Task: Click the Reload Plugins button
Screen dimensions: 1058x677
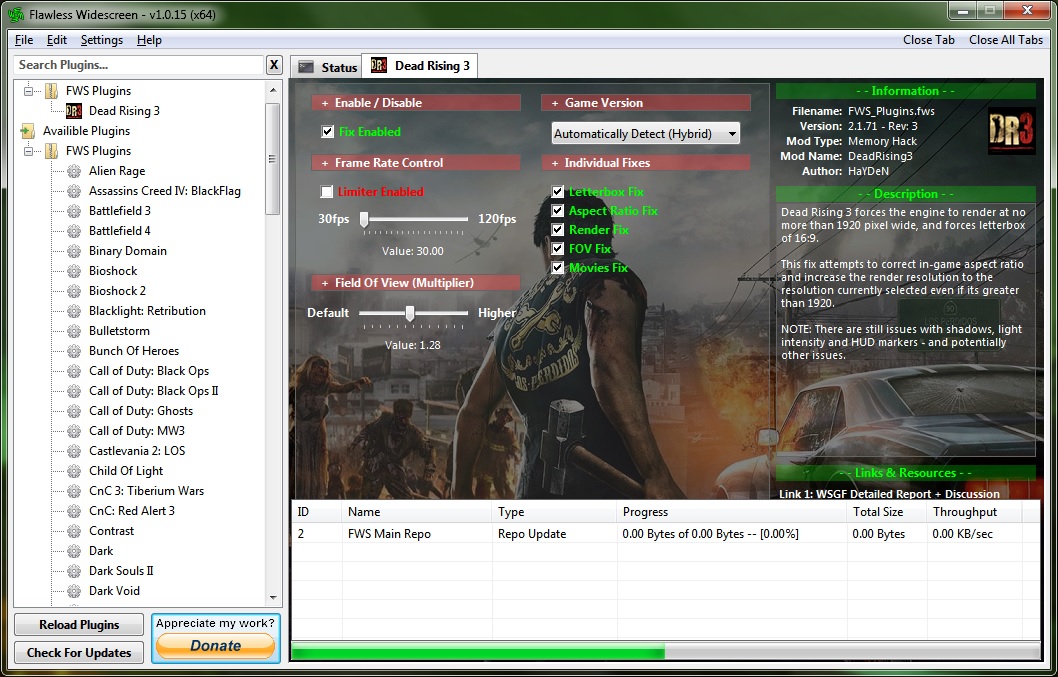Action: [x=79, y=625]
